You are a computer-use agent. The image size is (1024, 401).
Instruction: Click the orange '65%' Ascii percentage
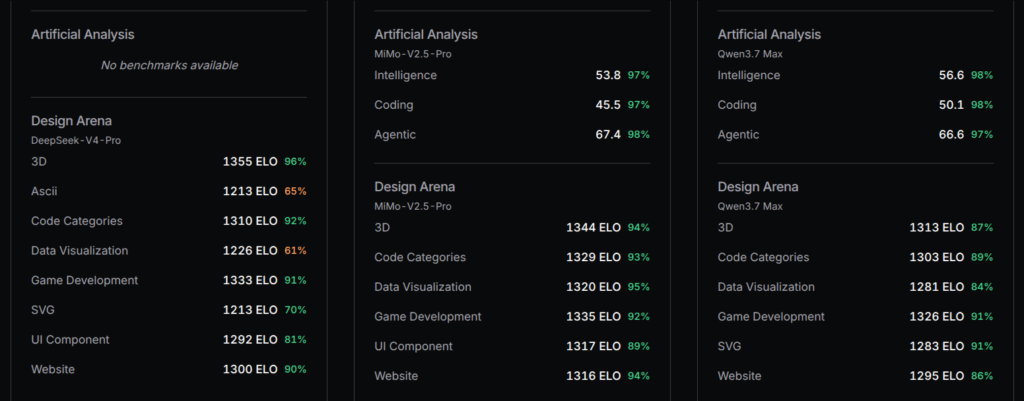click(x=295, y=191)
